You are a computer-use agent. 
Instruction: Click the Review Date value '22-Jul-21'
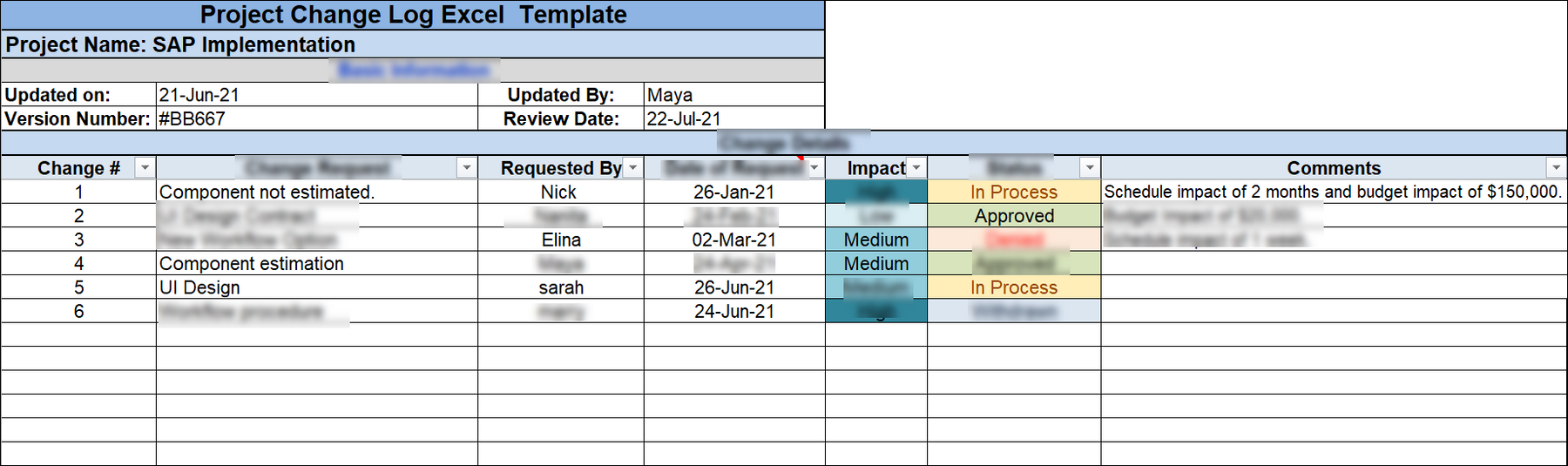pos(684,118)
